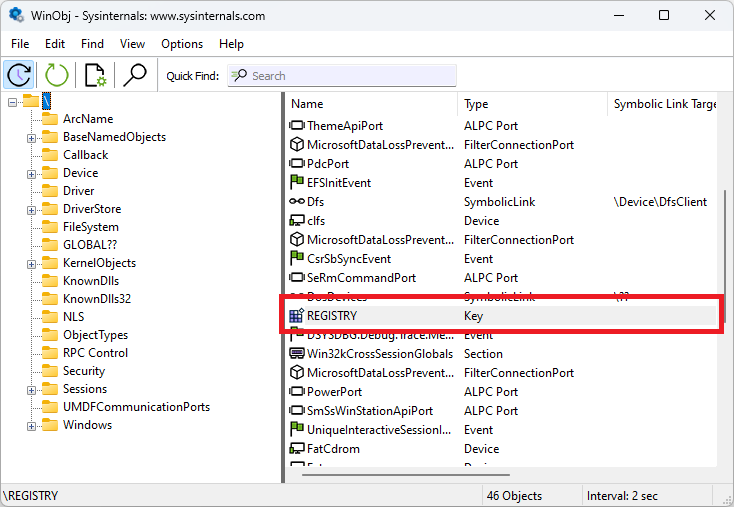Expand the Sessions tree node
734x507 pixels.
31,389
